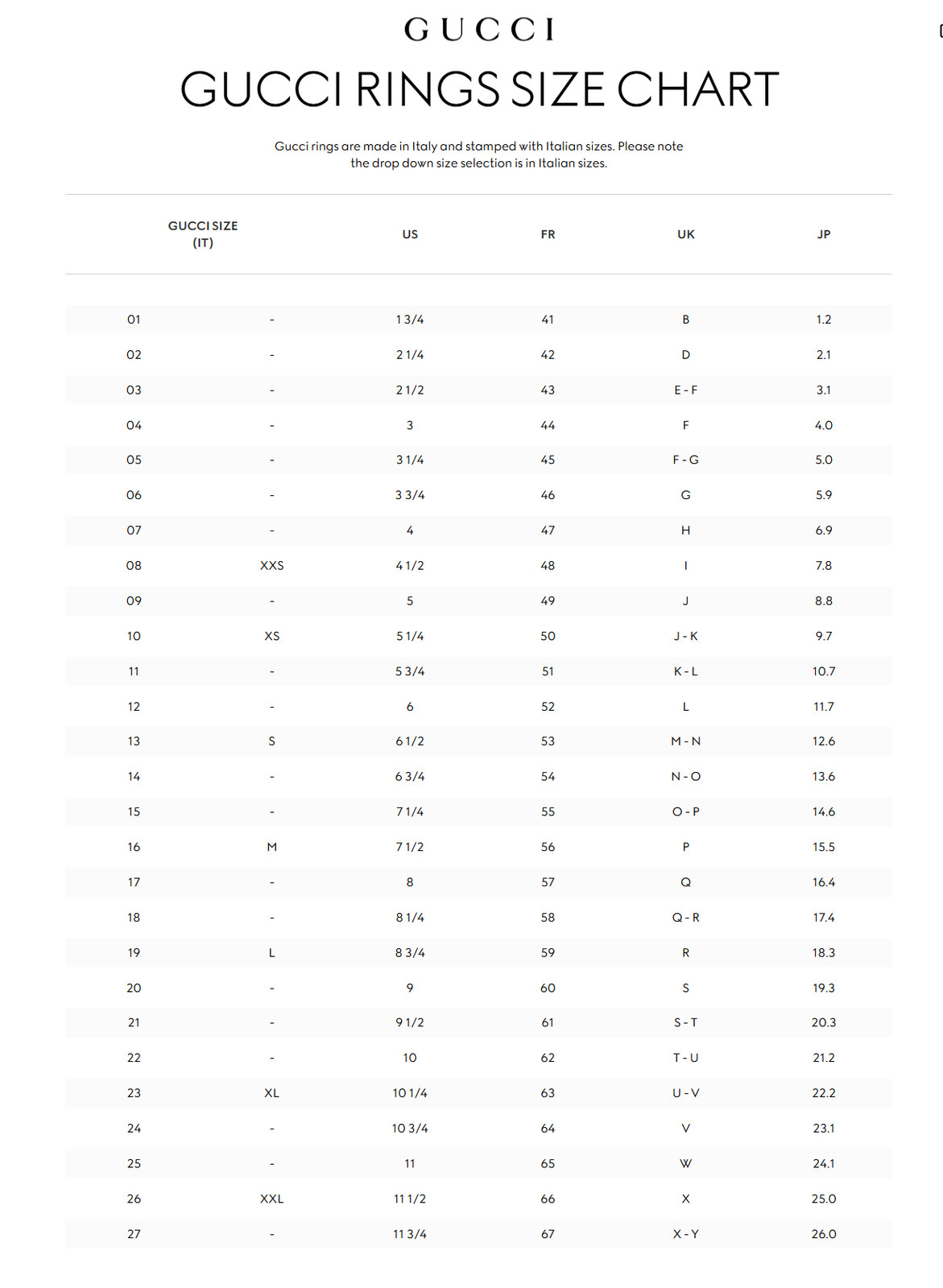
Task: Click the GUCCI RINGS SIZE CHART heading
Action: click(x=478, y=89)
